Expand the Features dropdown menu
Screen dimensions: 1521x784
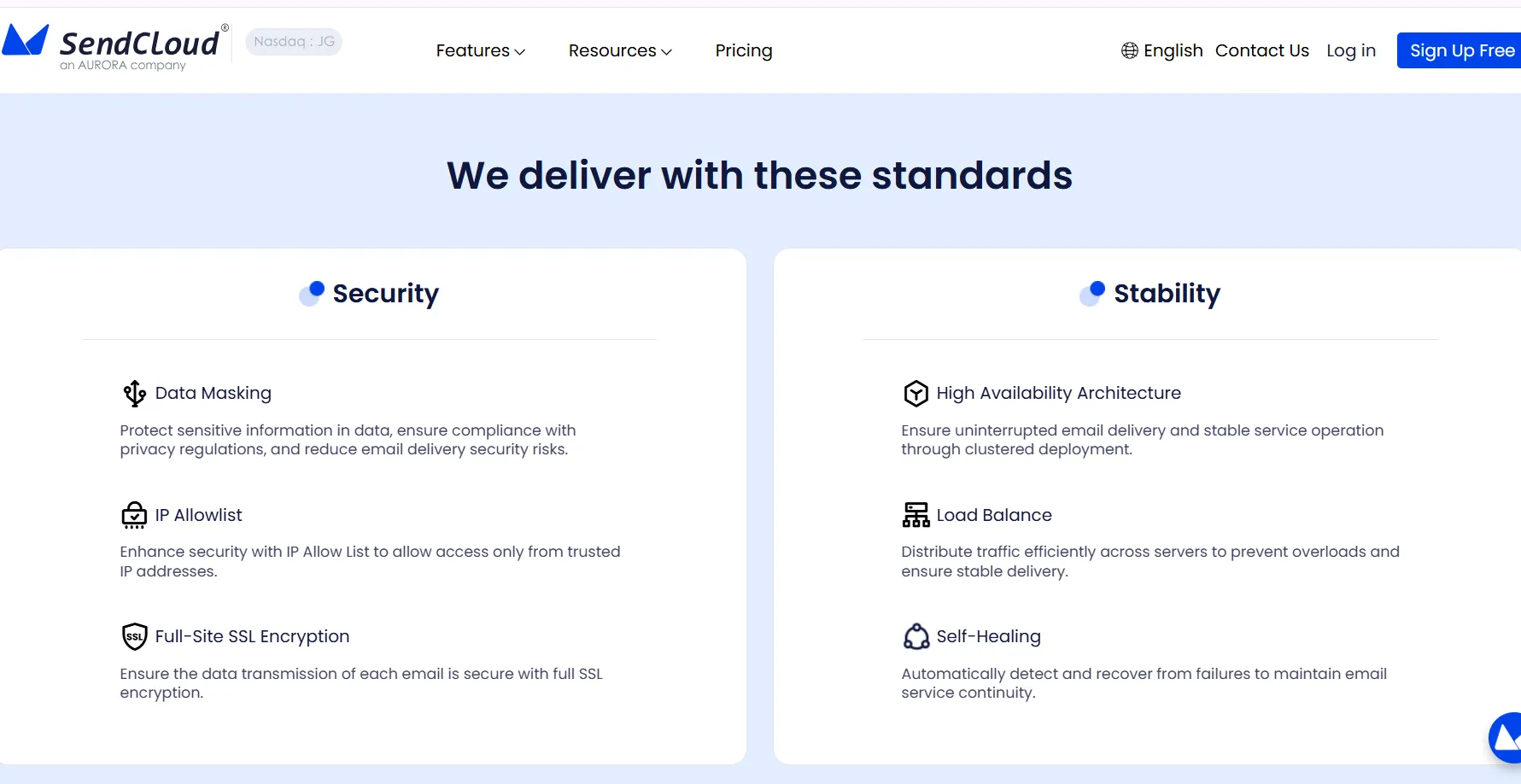point(480,50)
